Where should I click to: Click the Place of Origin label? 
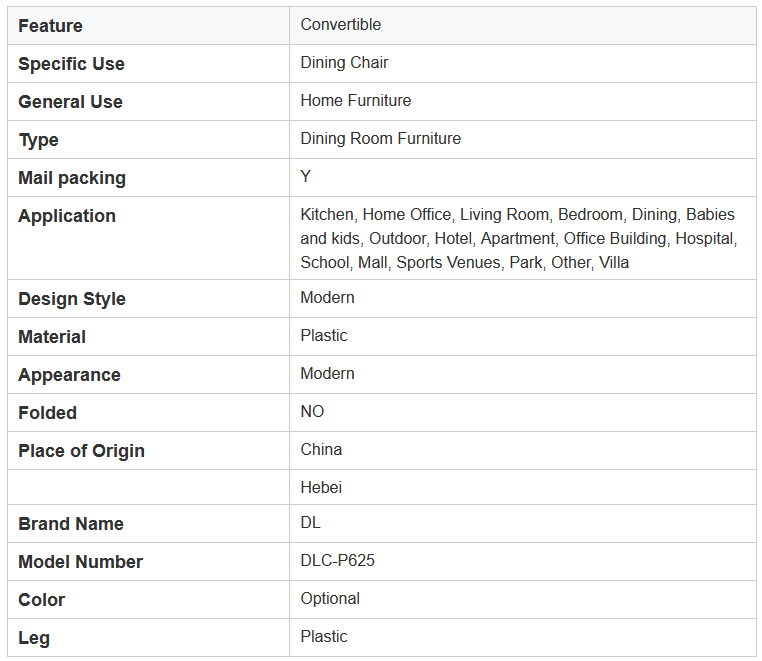[82, 451]
